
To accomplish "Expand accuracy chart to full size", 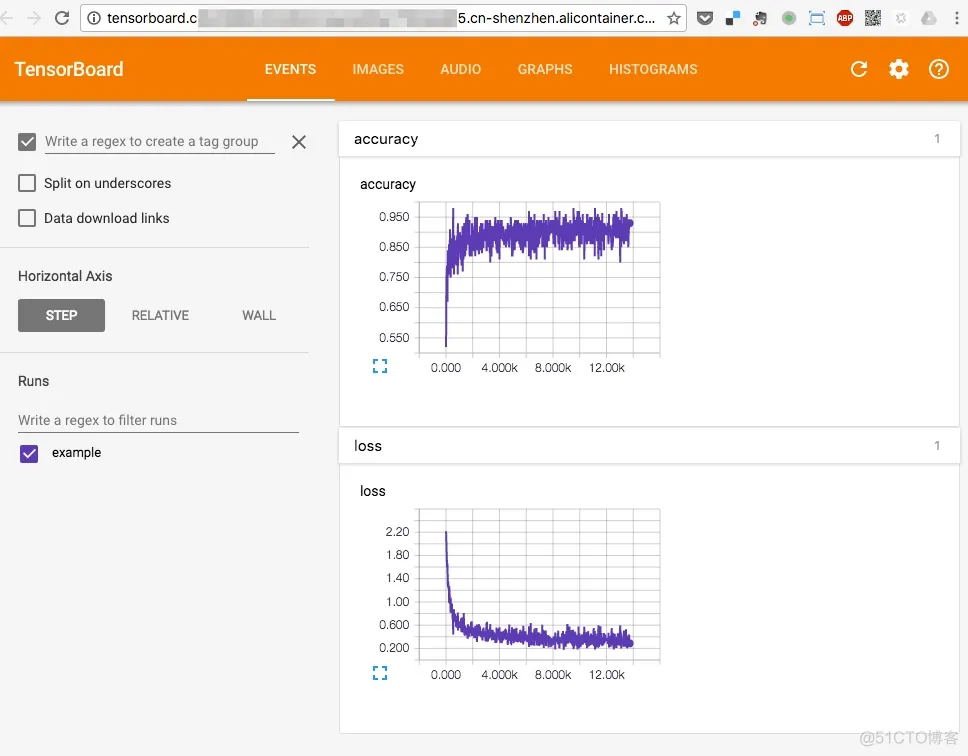I will click(x=380, y=366).
